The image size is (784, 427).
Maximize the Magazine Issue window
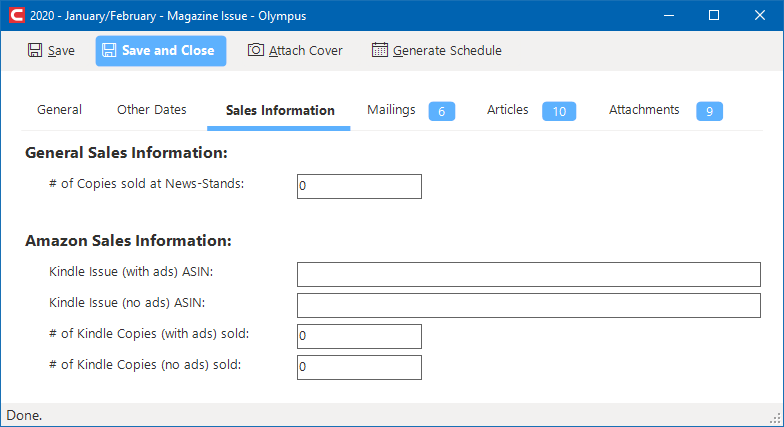(x=714, y=16)
